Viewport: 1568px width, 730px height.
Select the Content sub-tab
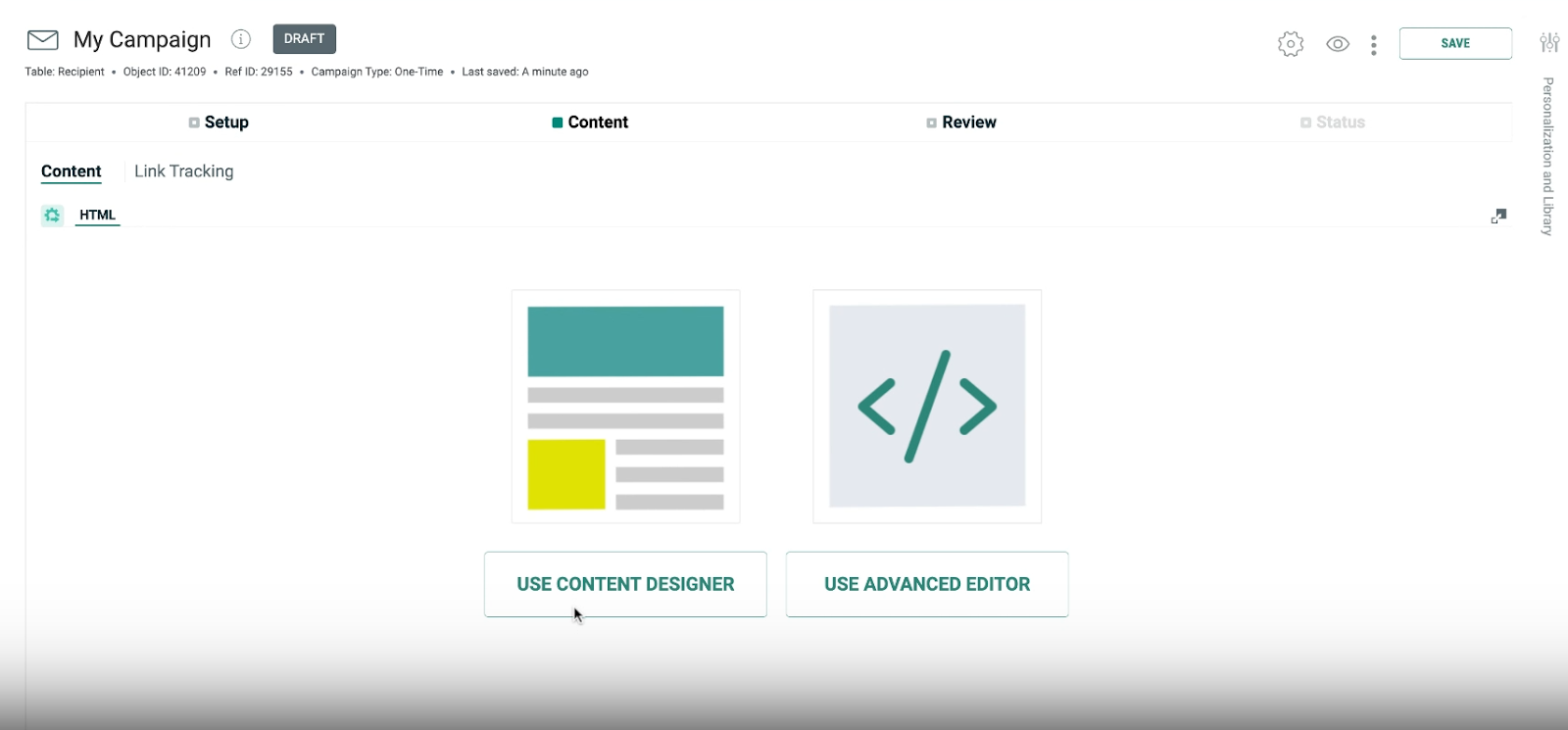(71, 171)
